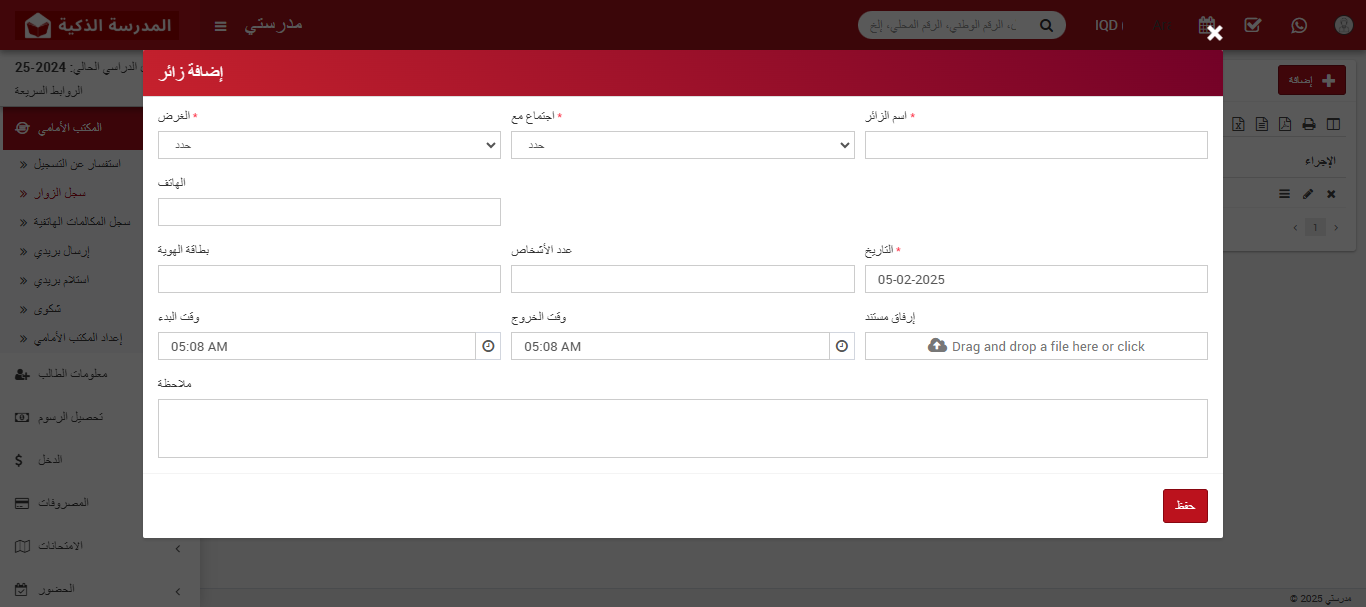Go to سجل المكالمات الهاتفية link

point(76,221)
